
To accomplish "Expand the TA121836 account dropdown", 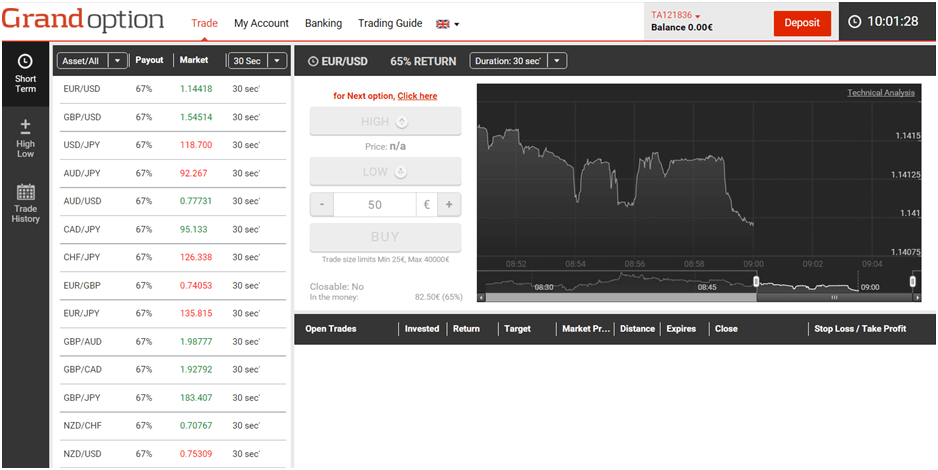I will tap(697, 16).
